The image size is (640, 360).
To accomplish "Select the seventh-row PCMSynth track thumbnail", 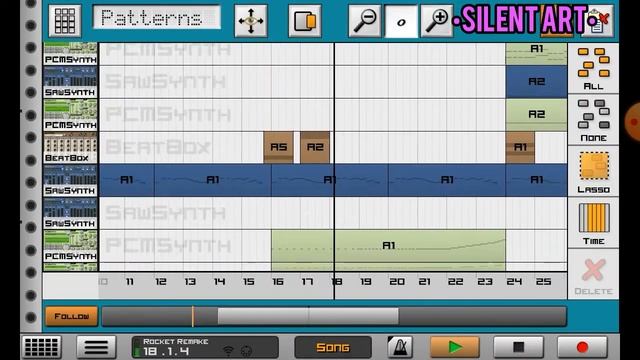I will (x=71, y=246).
